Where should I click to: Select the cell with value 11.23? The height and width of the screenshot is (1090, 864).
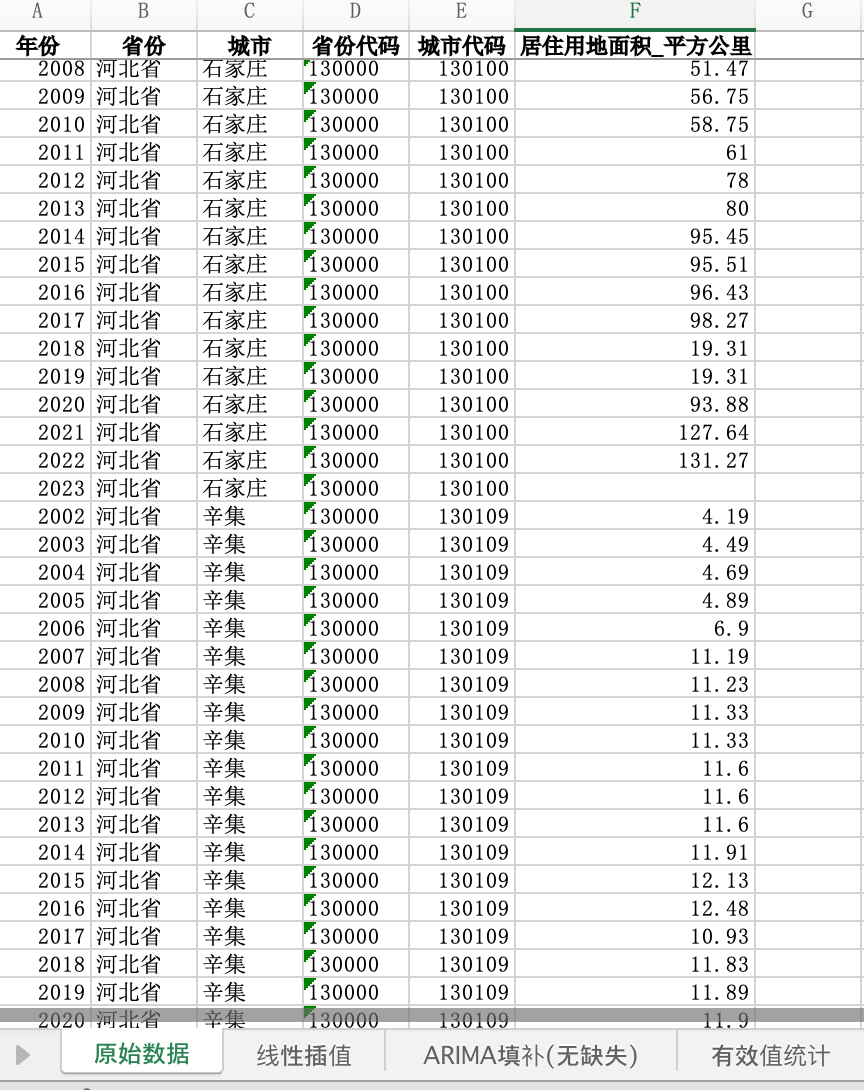[635, 684]
